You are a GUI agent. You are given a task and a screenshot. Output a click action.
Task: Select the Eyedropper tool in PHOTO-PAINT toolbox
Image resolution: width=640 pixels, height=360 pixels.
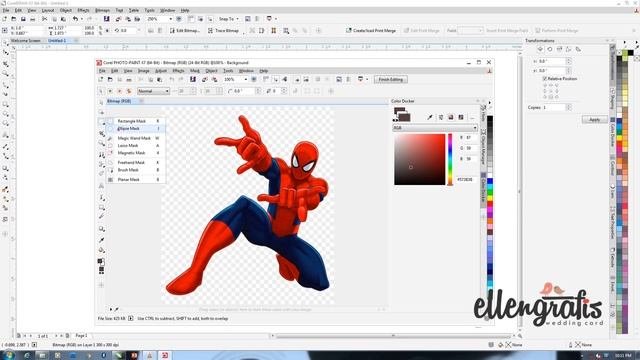point(101,240)
